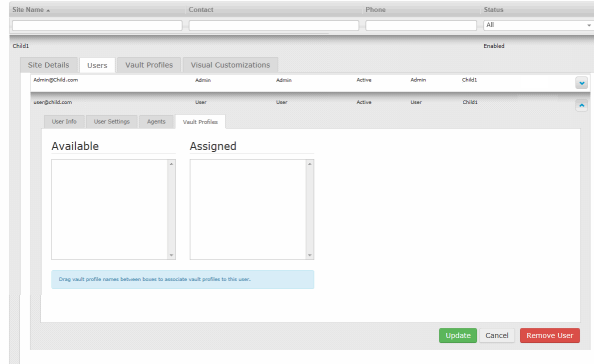Focus the Phone filter field
This screenshot has width=594, height=364.
point(421,25)
